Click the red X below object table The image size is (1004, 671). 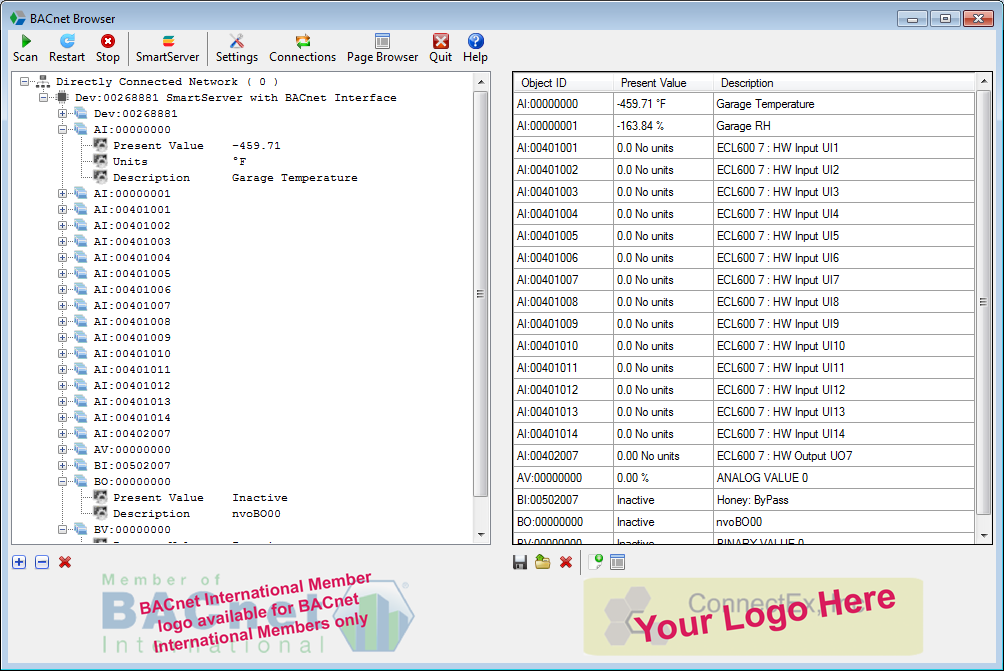565,562
